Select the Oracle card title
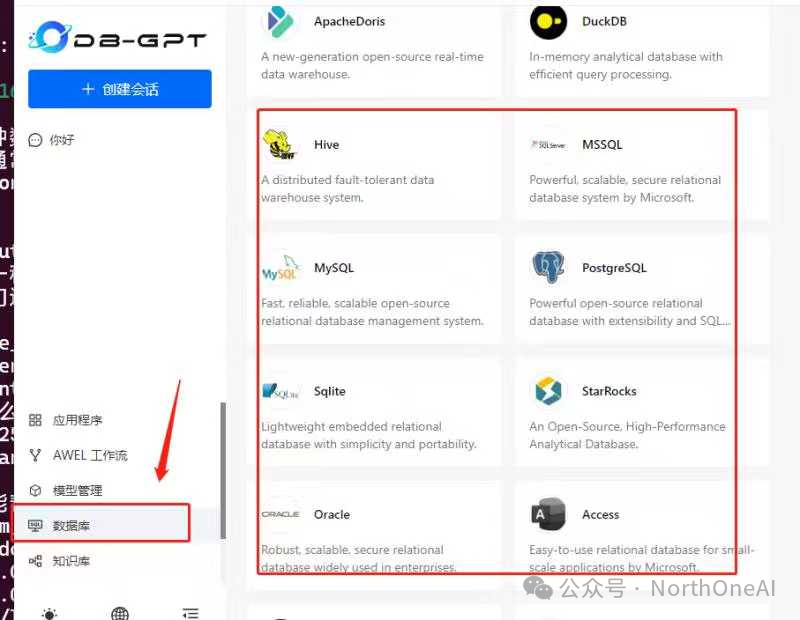The image size is (800, 620). [x=332, y=514]
